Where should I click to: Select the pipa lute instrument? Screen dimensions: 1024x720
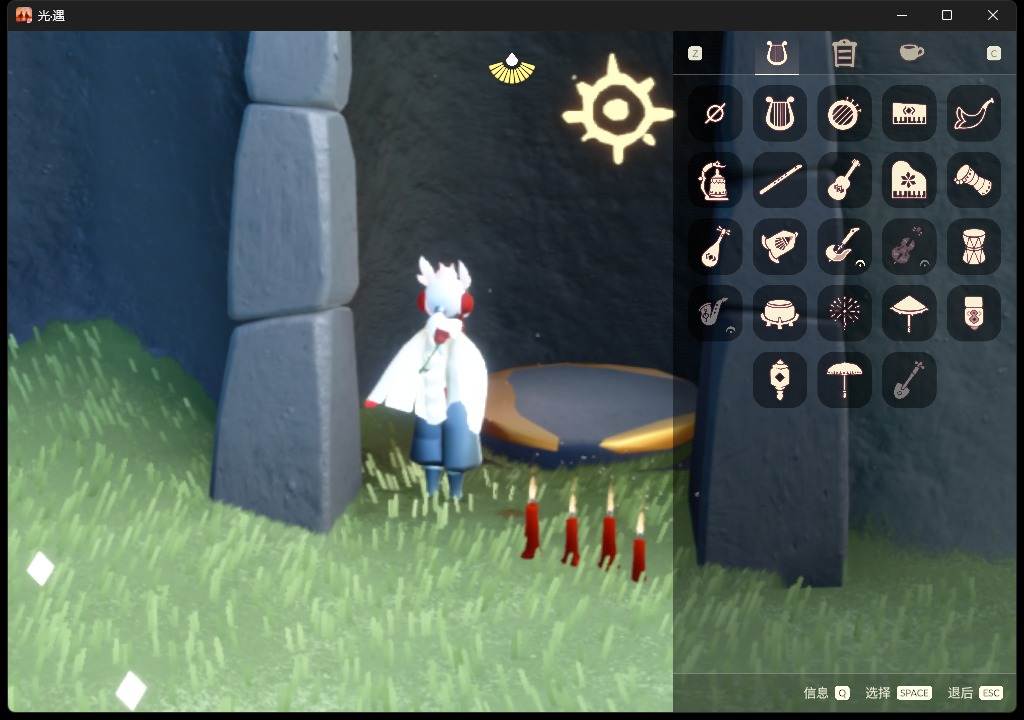coord(715,247)
